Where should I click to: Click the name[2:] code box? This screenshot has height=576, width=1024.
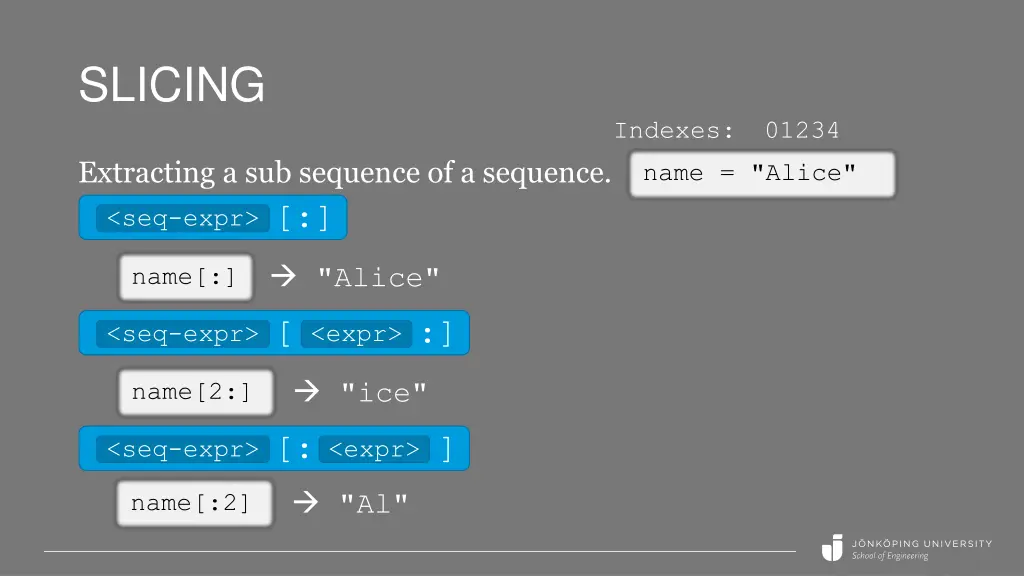coord(196,392)
